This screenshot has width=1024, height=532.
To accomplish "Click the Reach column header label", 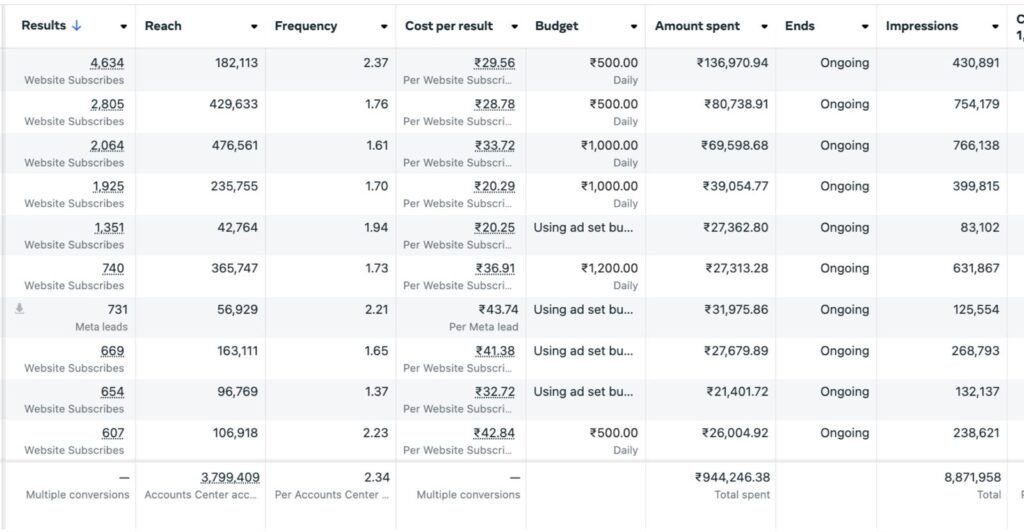I will (163, 26).
